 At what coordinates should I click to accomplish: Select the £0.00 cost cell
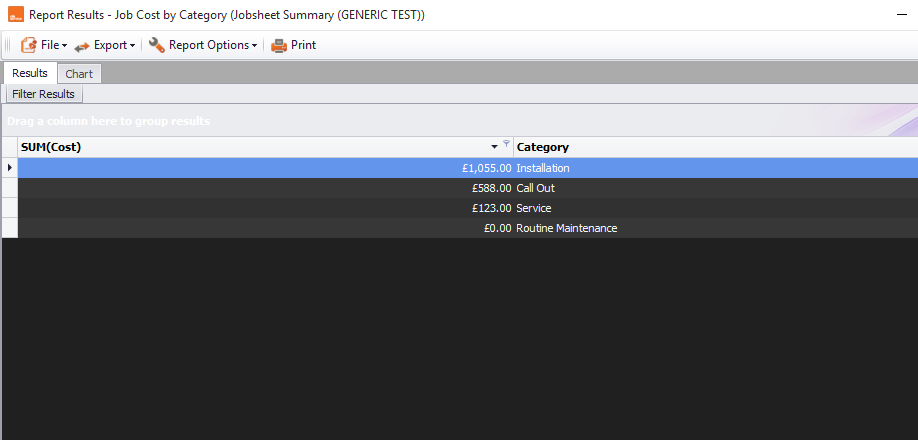[x=266, y=228]
